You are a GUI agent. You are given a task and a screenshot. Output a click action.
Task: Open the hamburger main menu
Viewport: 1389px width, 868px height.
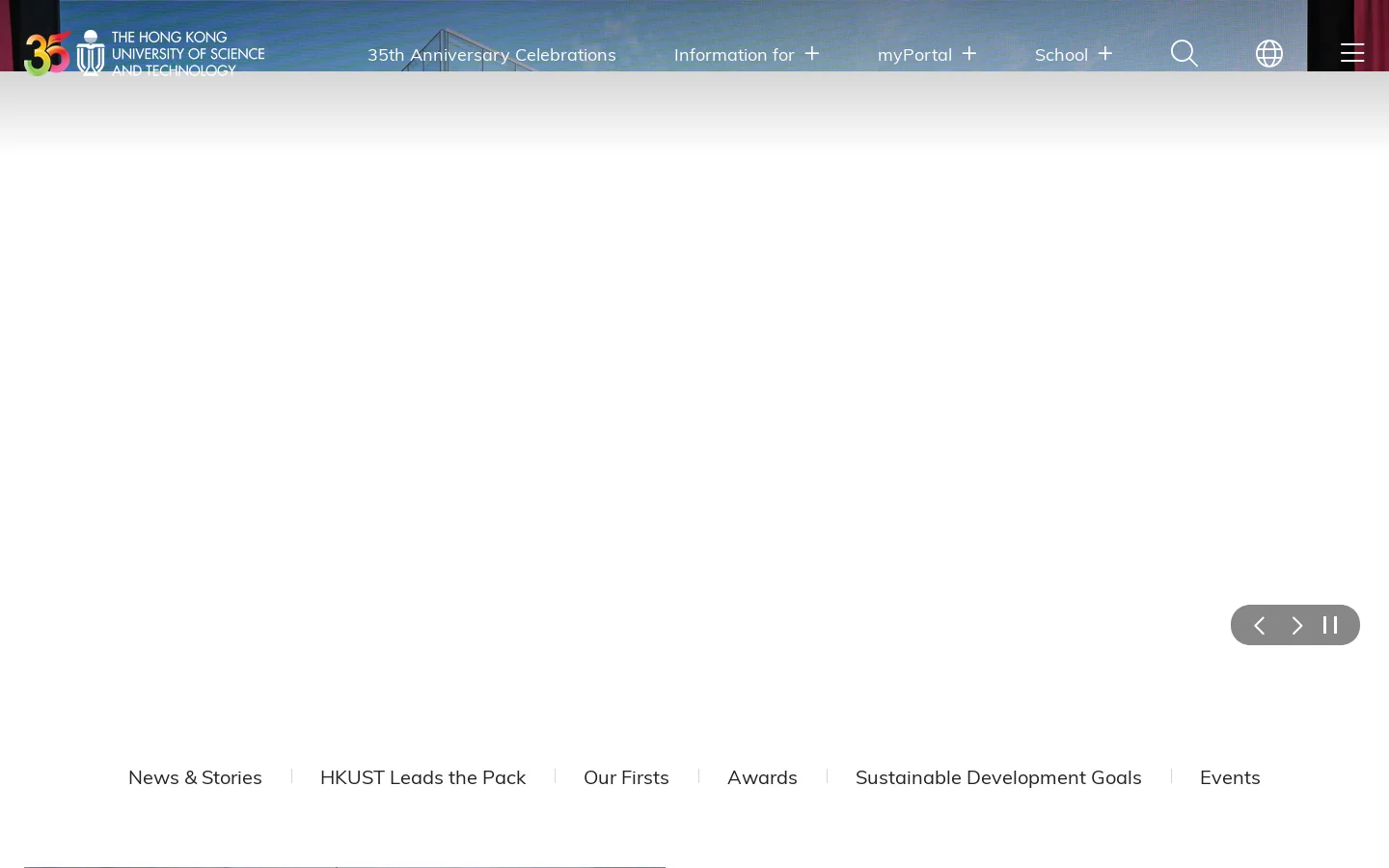click(1351, 53)
